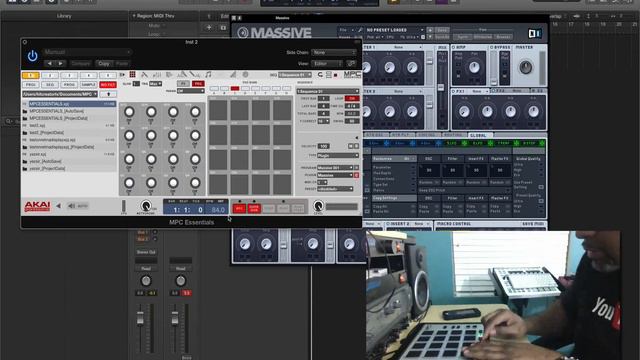
Task: Open the Attributes view in Massive
Action: click(483, 37)
